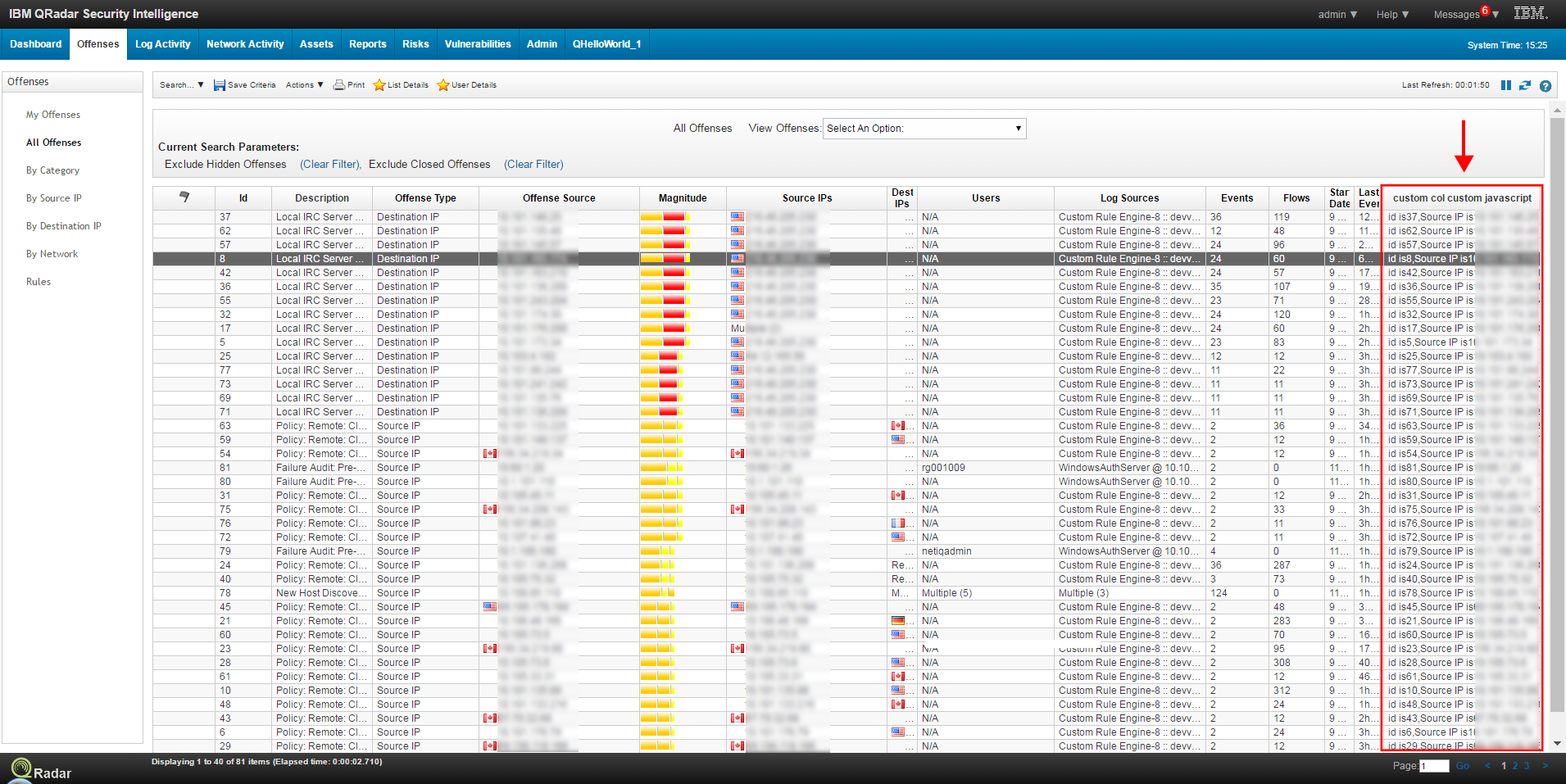The width and height of the screenshot is (1566, 784).
Task: Select My Offenses in sidebar
Action: tap(53, 115)
